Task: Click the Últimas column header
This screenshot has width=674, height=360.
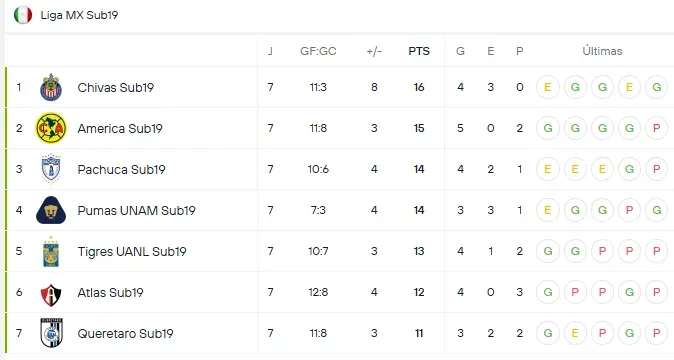Action: pyautogui.click(x=602, y=51)
